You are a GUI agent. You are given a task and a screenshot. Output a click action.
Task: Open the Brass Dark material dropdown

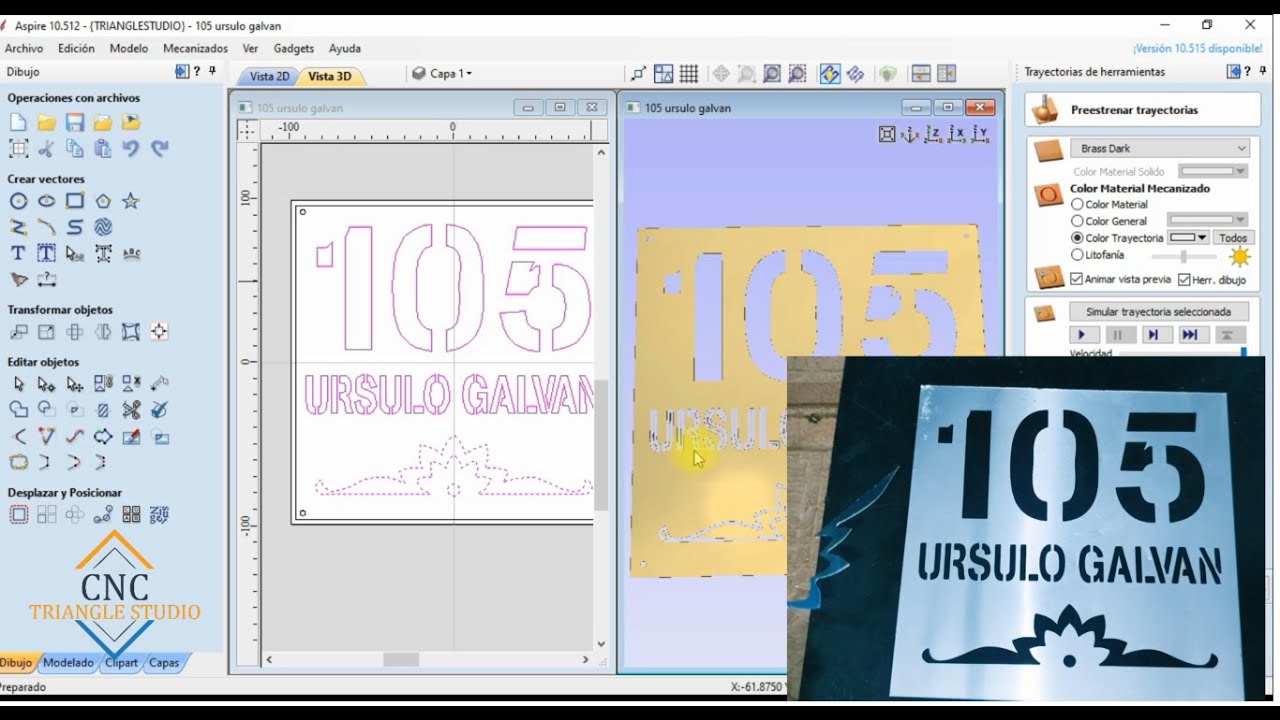coord(1160,148)
